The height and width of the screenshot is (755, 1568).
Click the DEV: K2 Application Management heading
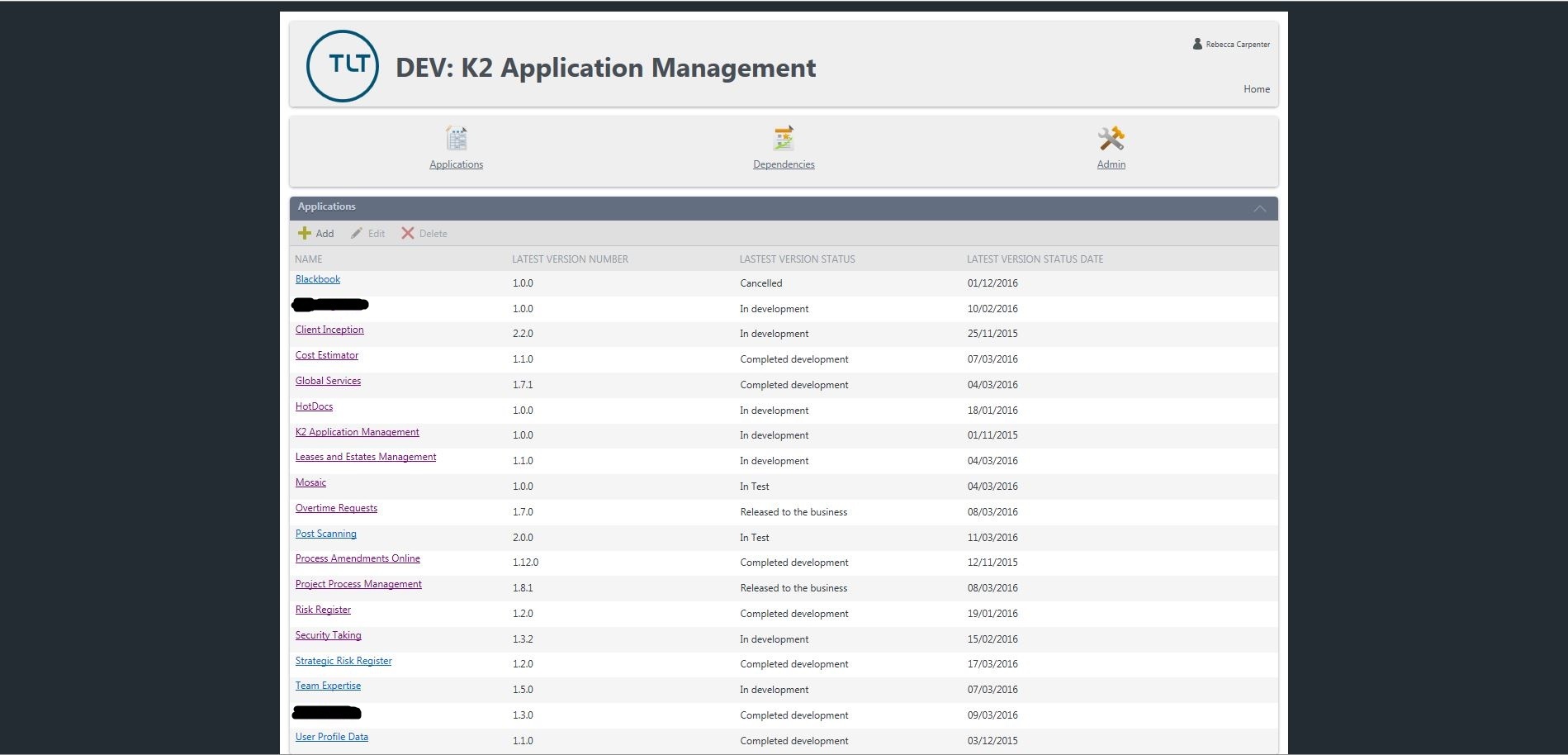point(605,68)
